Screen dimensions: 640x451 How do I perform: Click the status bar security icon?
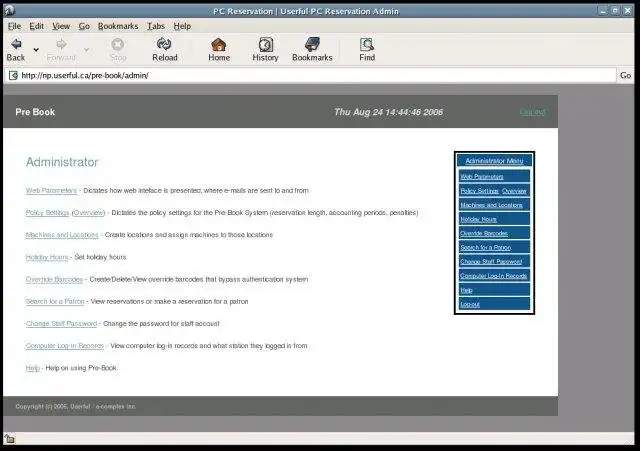[x=10, y=439]
